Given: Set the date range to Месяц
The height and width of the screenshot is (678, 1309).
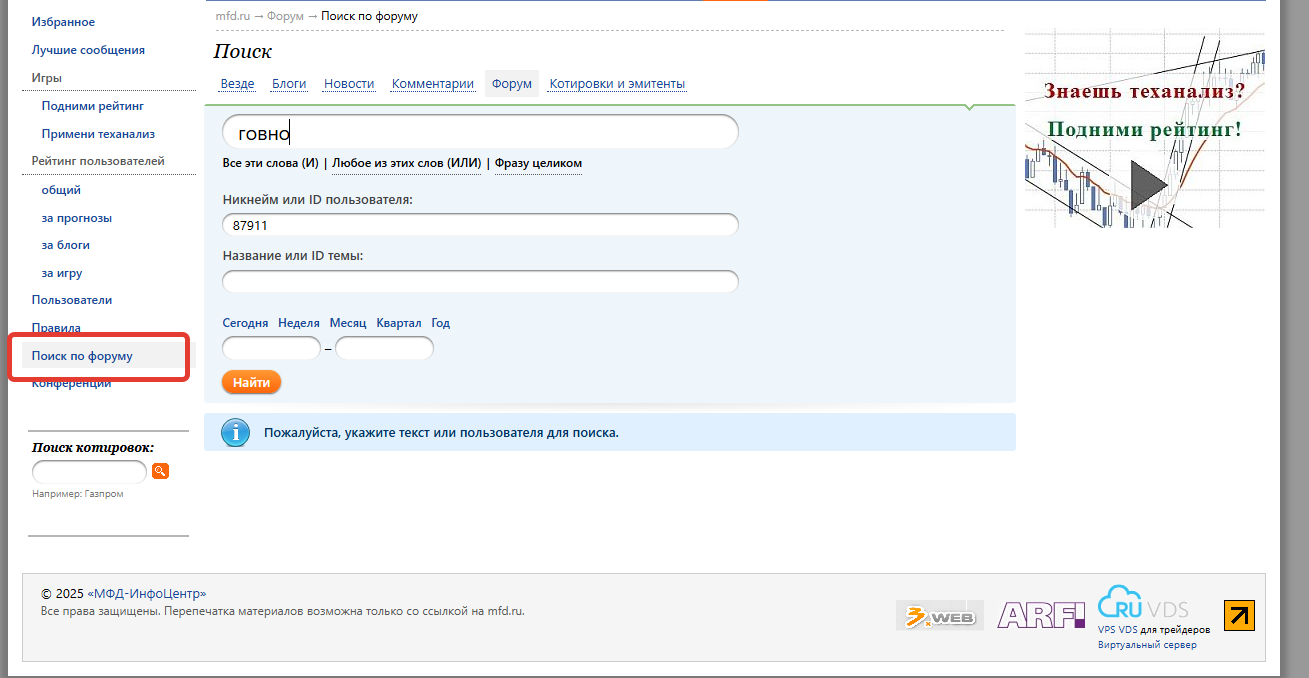Looking at the screenshot, I should tap(348, 323).
